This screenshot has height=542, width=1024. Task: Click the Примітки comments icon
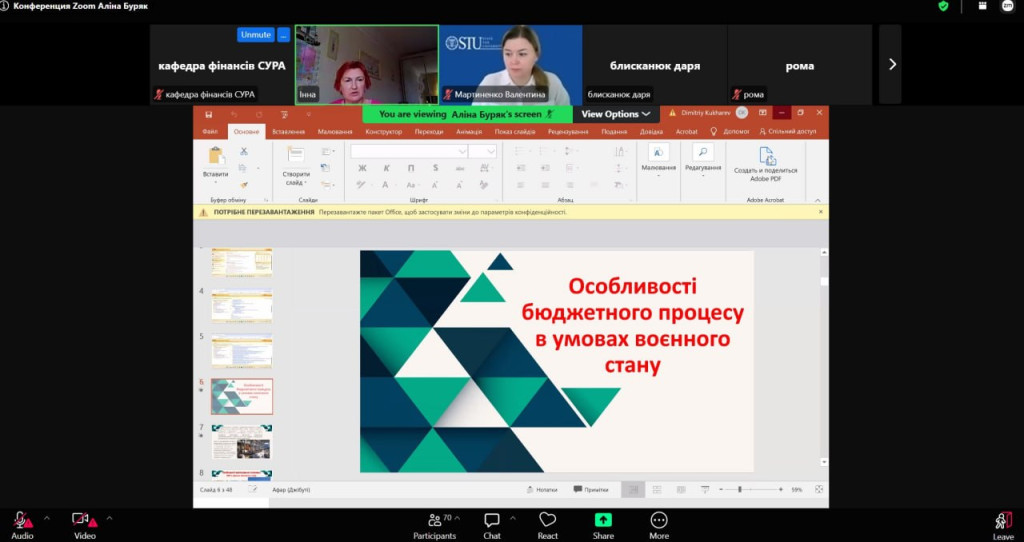tap(578, 489)
